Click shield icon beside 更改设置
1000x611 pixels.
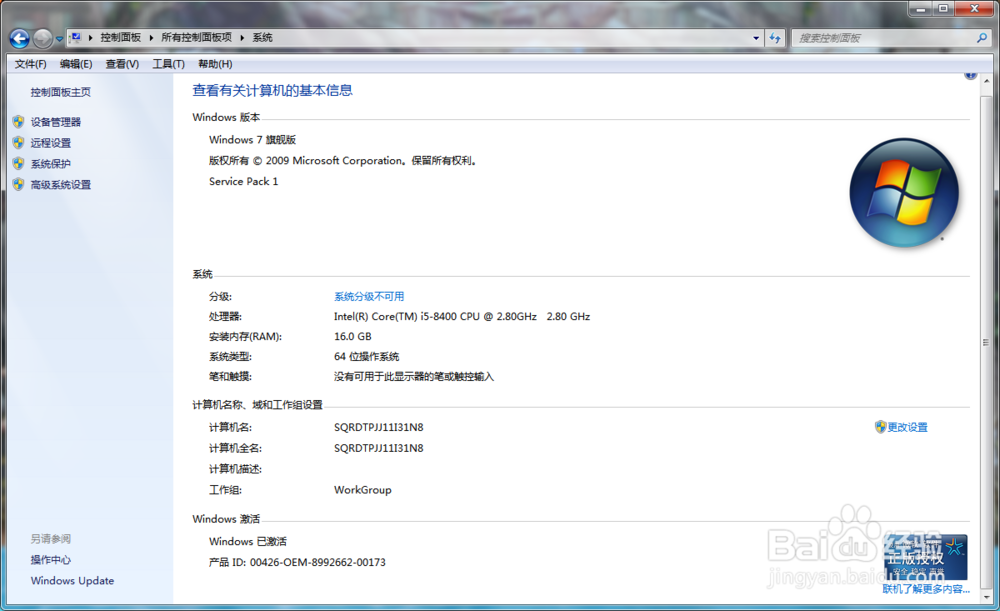880,427
